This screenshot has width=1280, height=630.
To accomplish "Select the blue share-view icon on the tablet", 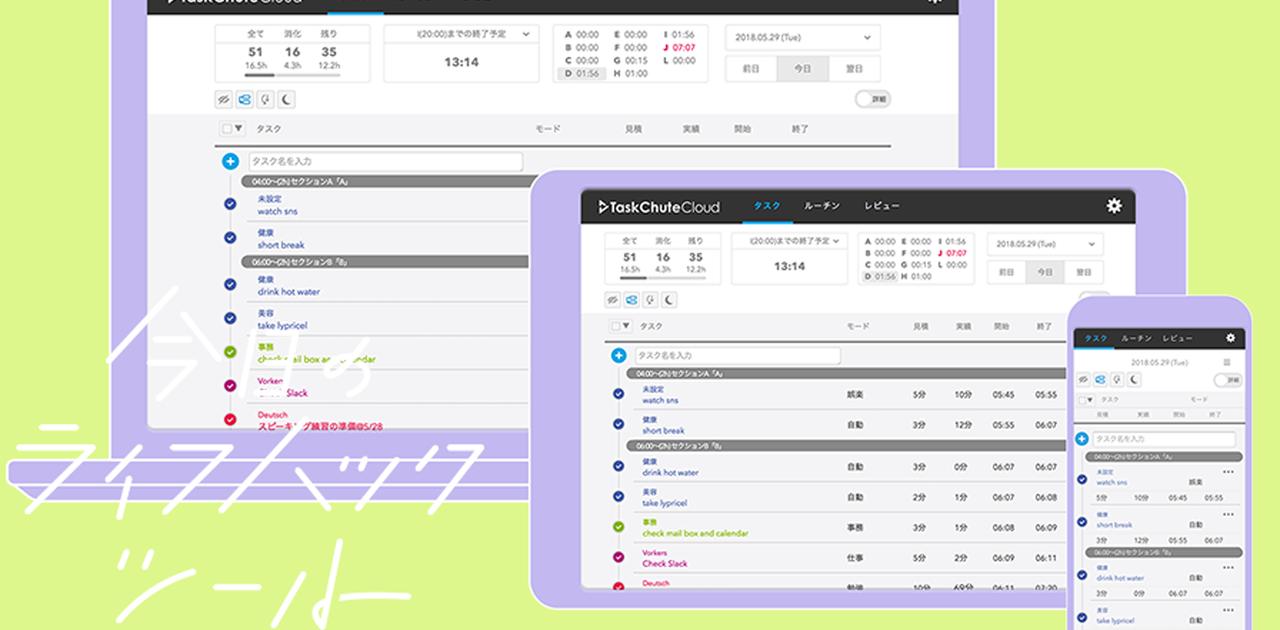I will (632, 300).
